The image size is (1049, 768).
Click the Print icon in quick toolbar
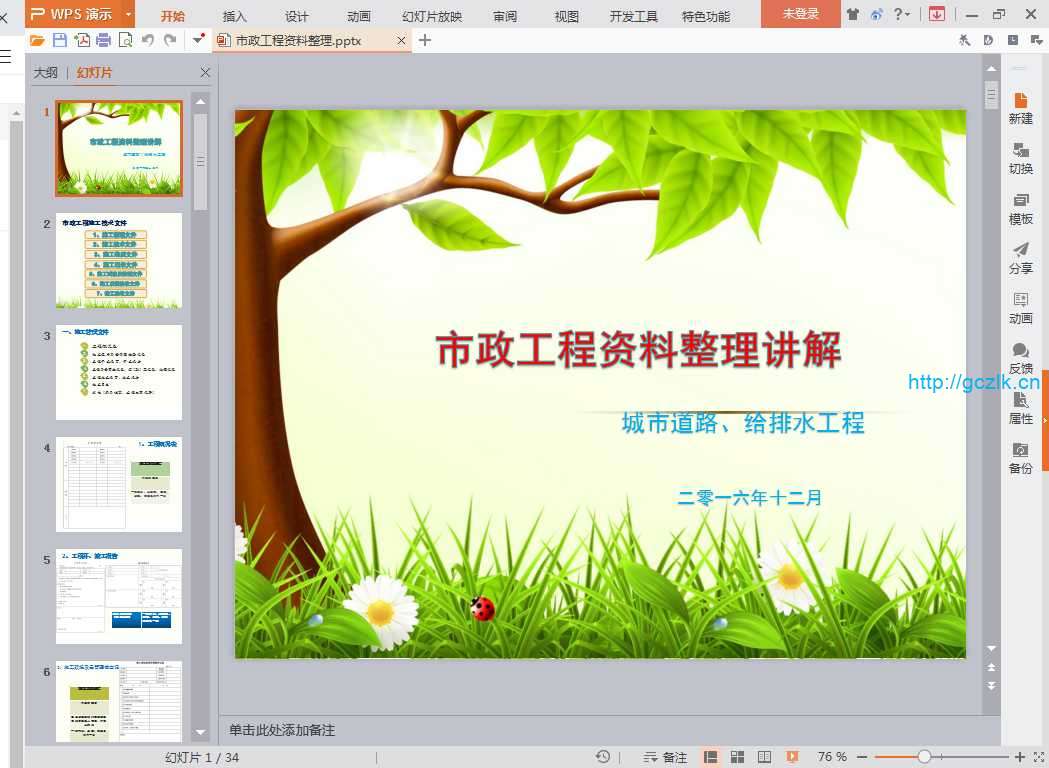point(103,40)
